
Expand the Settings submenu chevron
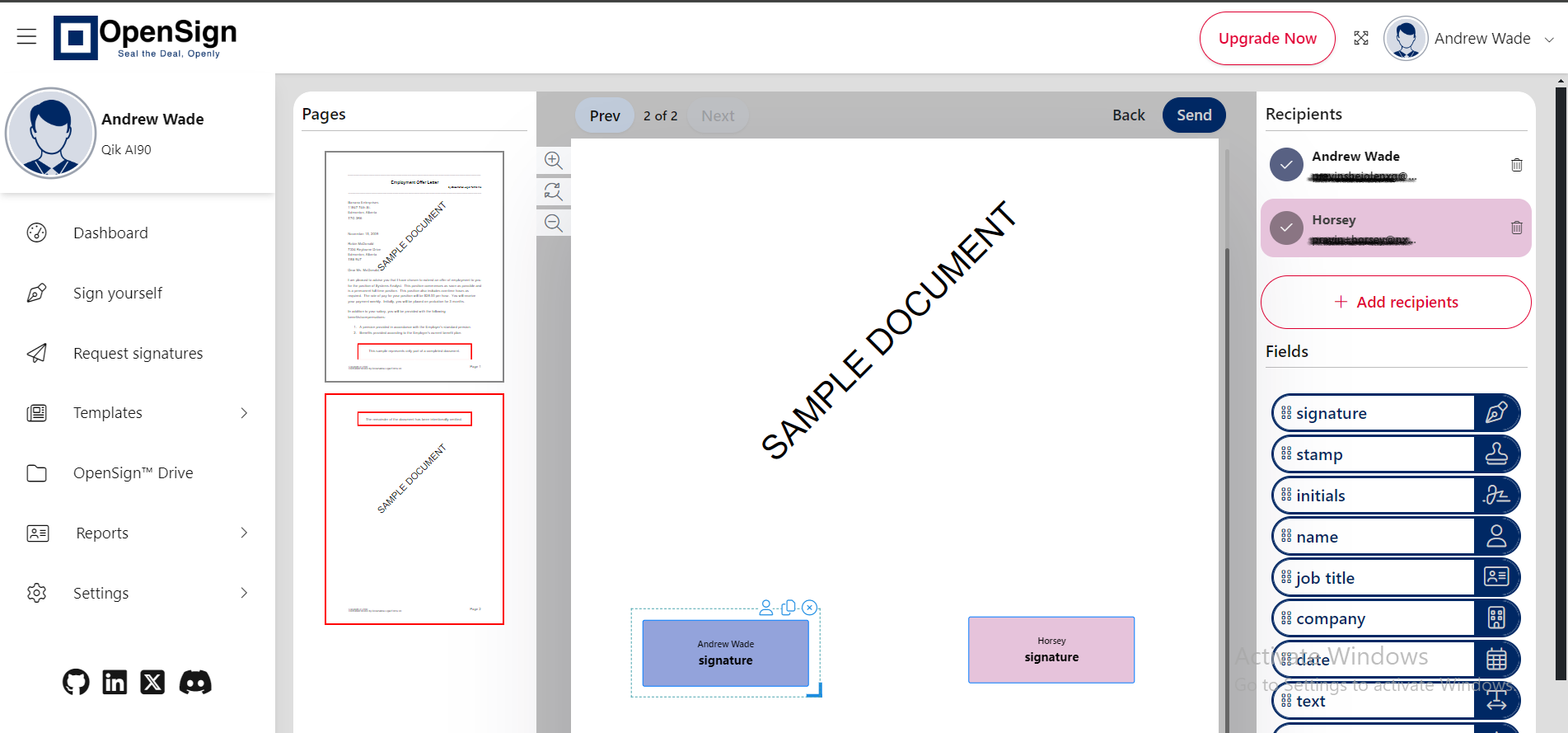coord(244,593)
